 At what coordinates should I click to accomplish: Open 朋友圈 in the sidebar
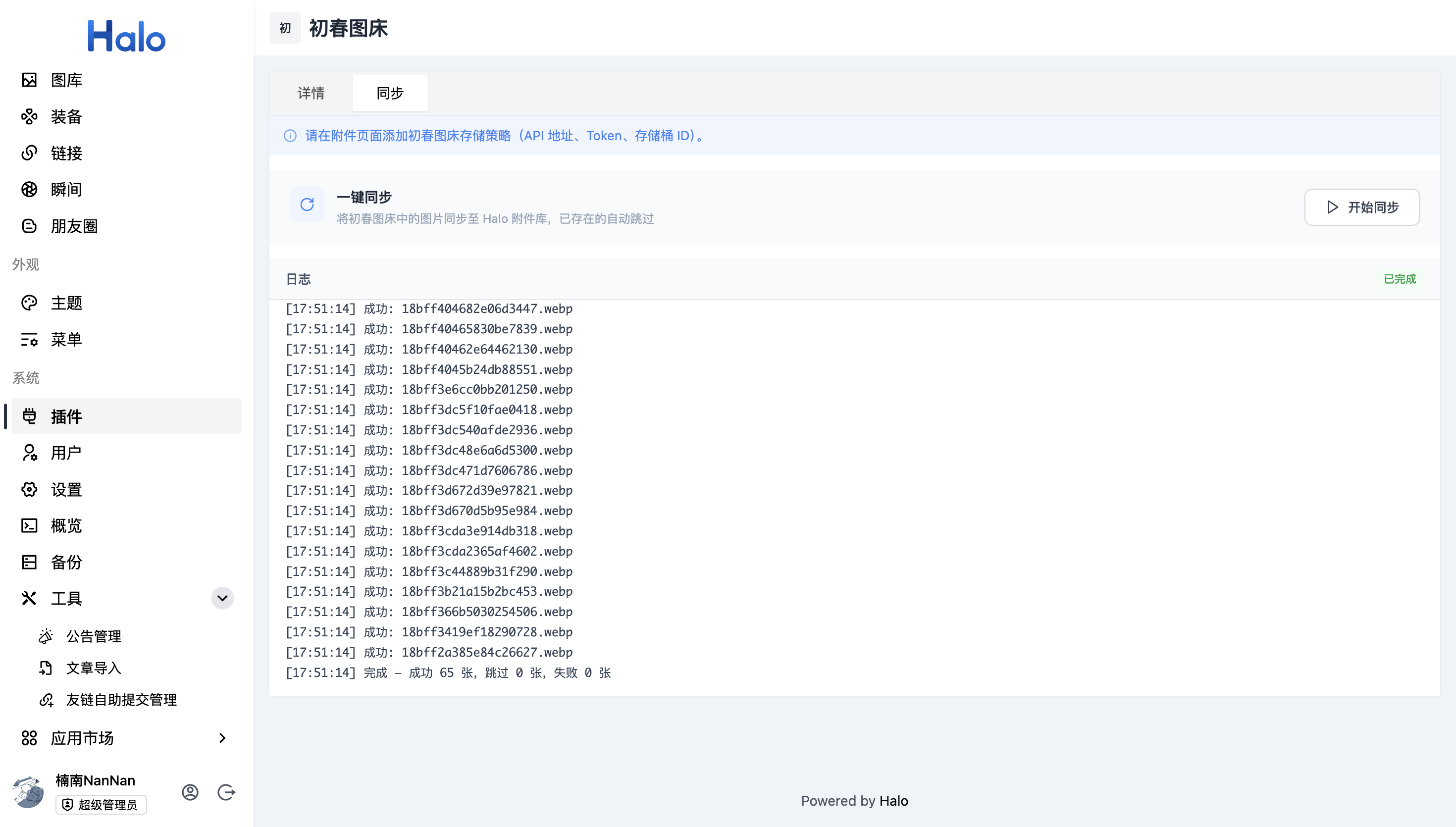click(127, 226)
